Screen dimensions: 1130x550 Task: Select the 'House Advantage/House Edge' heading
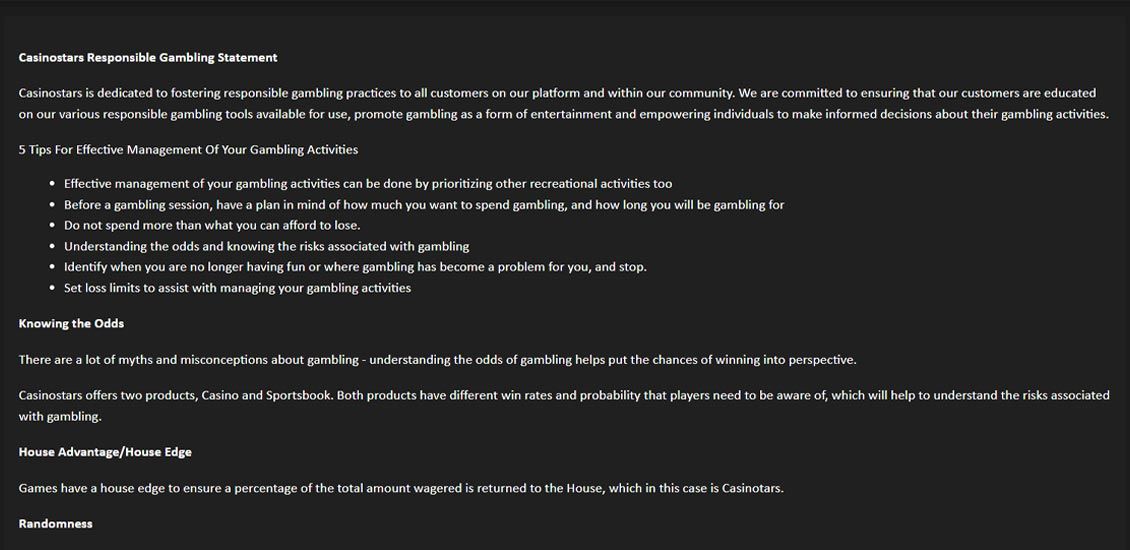point(105,452)
